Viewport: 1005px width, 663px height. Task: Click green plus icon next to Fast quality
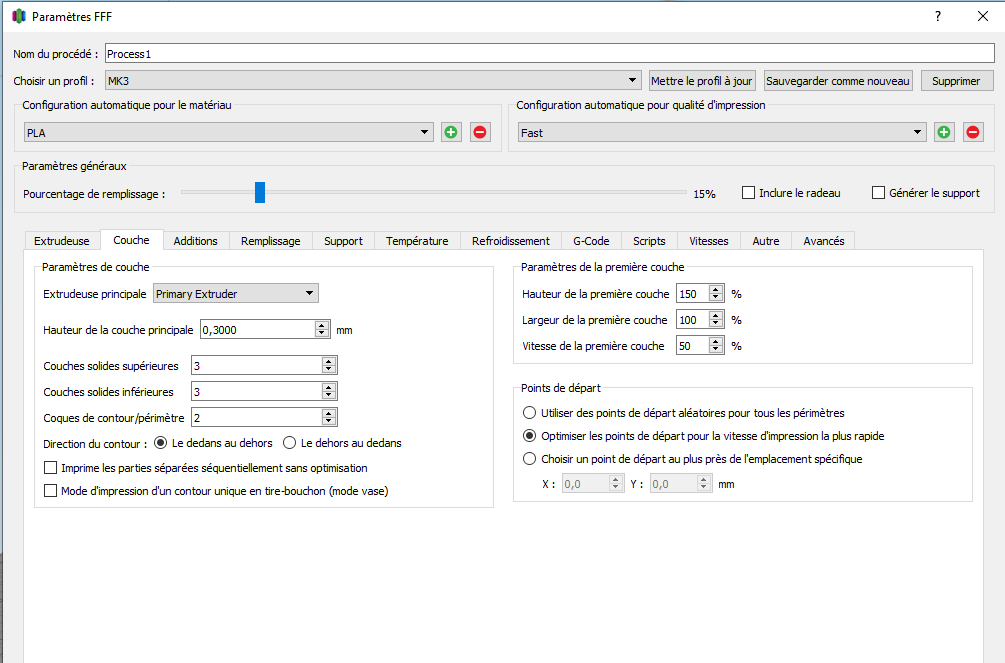[944, 132]
